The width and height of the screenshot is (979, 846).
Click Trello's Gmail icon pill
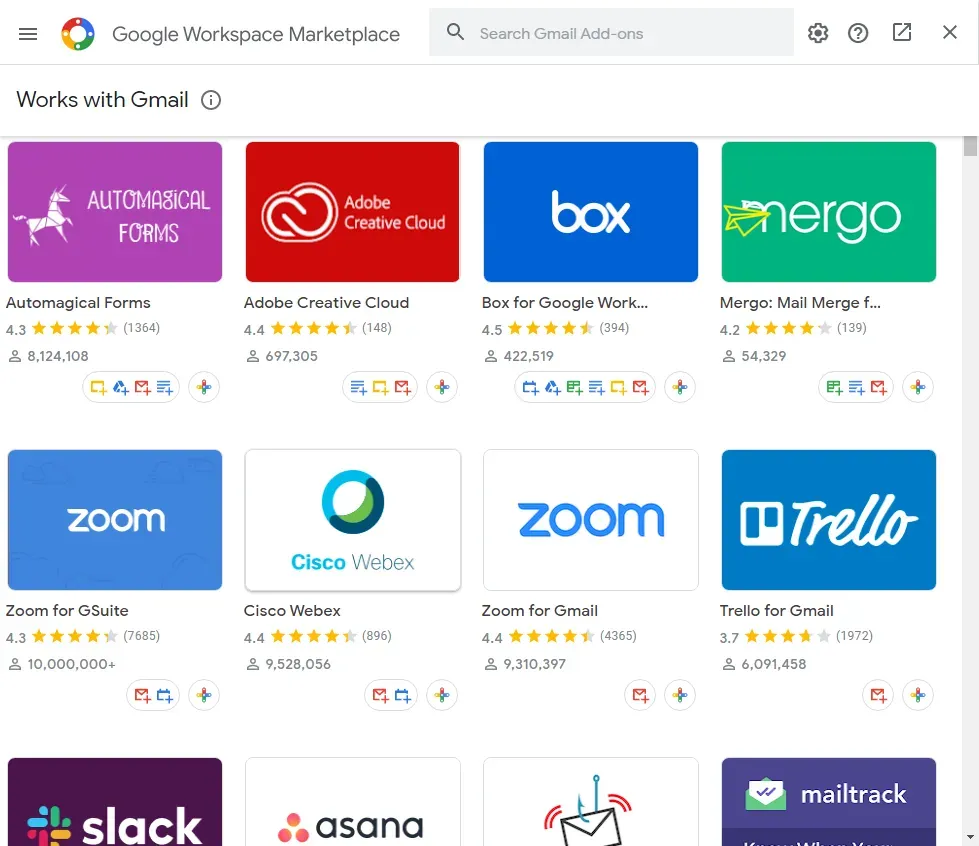tap(878, 695)
